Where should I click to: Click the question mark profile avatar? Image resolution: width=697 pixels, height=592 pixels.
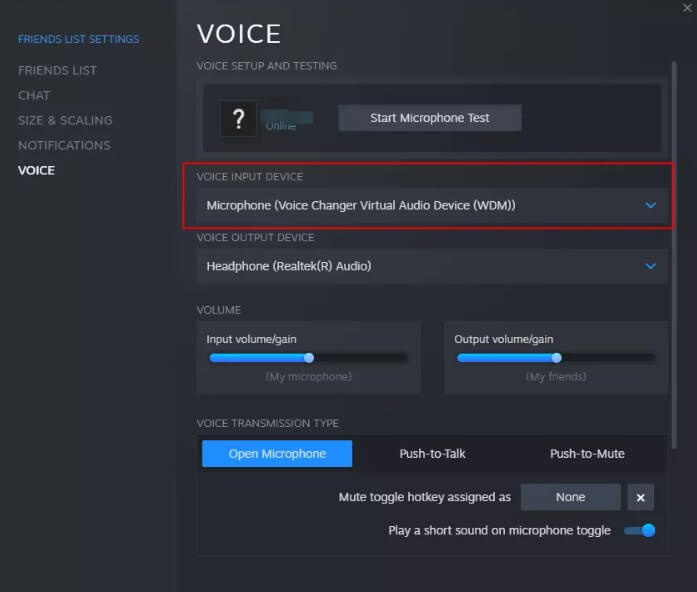click(x=238, y=119)
